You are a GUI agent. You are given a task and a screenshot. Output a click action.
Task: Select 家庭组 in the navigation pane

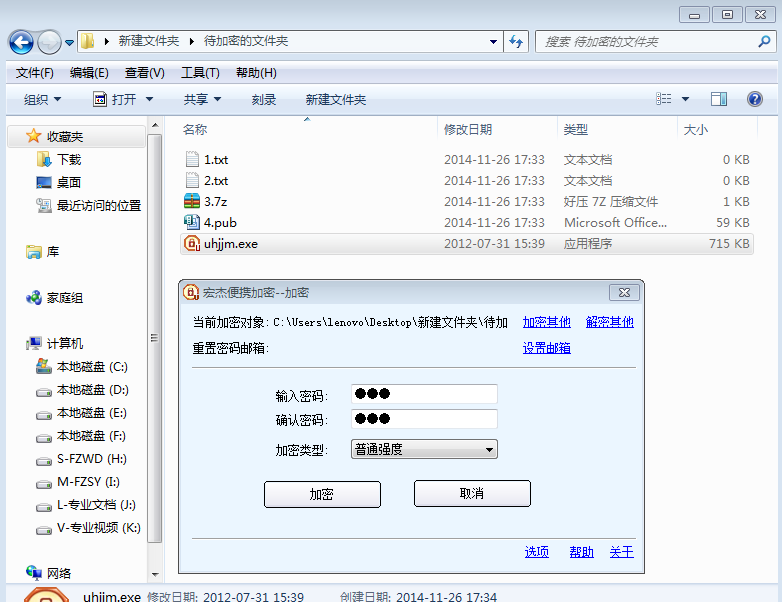(54, 298)
